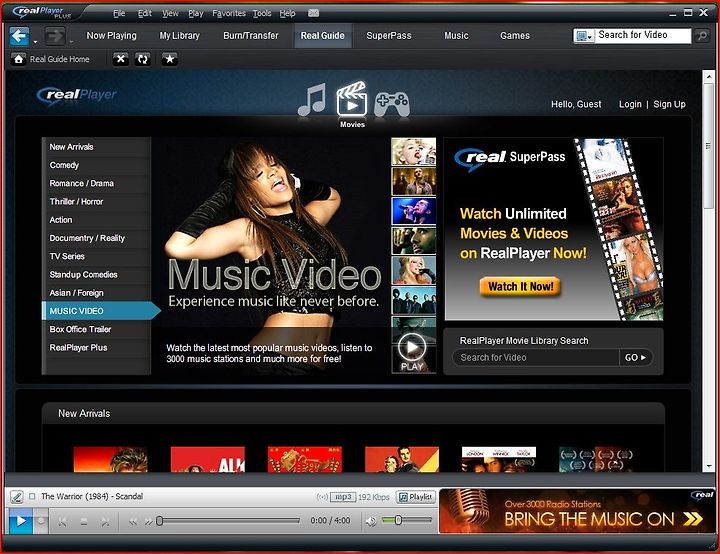Open the Play menu
The width and height of the screenshot is (720, 554).
(x=196, y=13)
